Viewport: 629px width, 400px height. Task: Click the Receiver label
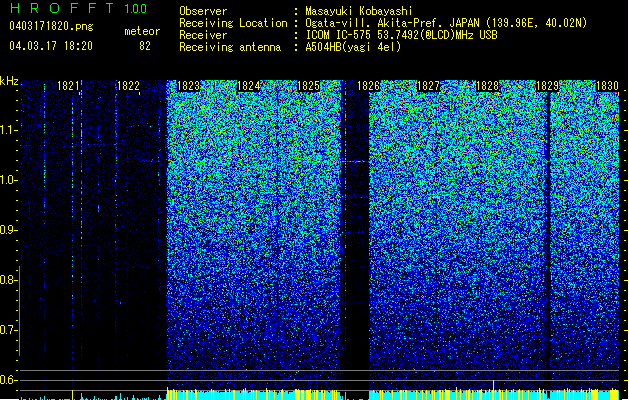[x=203, y=35]
